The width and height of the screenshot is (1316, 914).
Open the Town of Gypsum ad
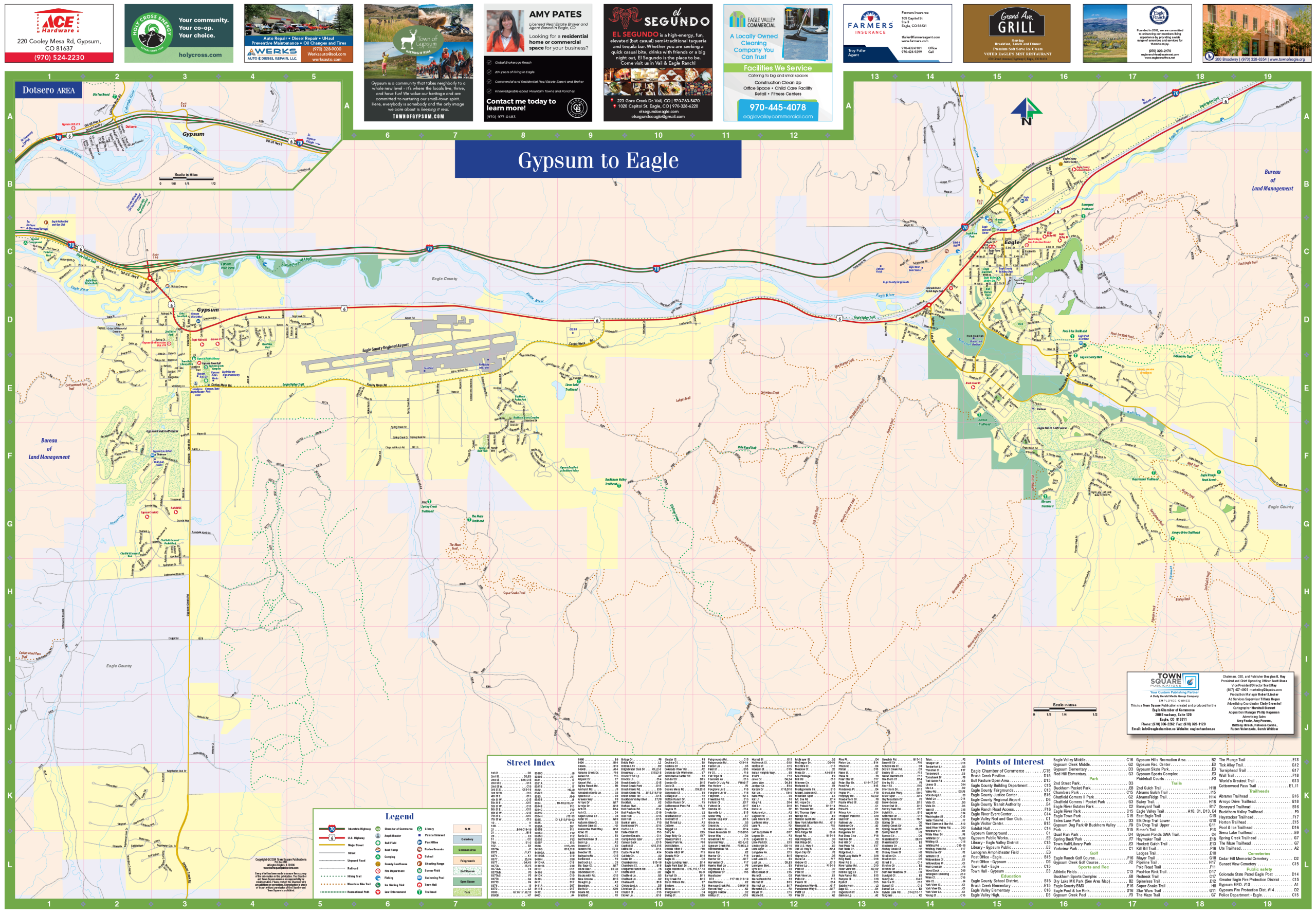[418, 63]
